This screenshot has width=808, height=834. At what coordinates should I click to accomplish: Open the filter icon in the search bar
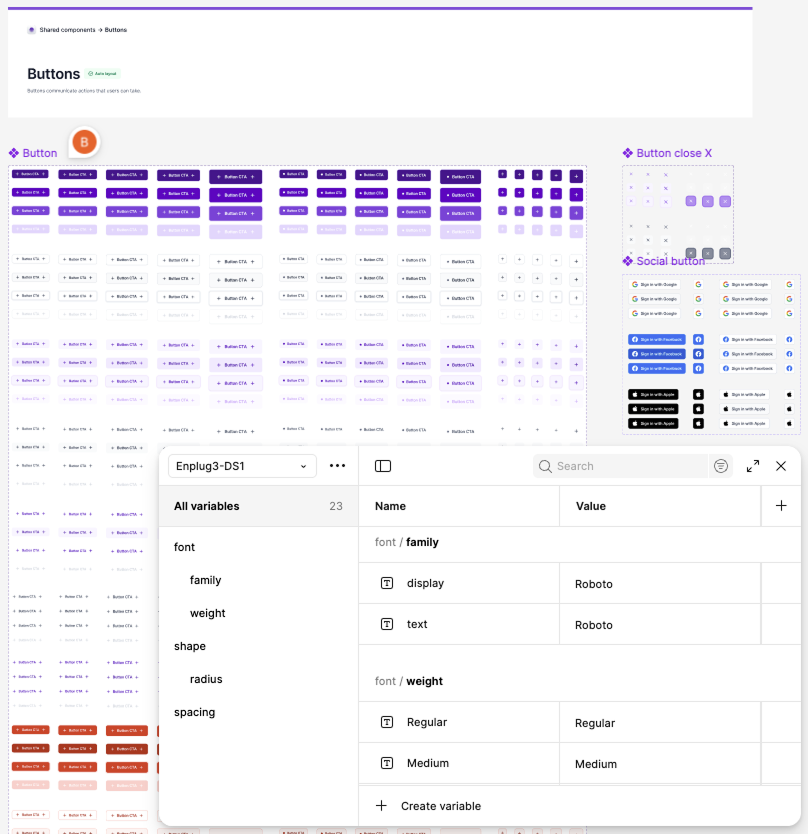(721, 466)
